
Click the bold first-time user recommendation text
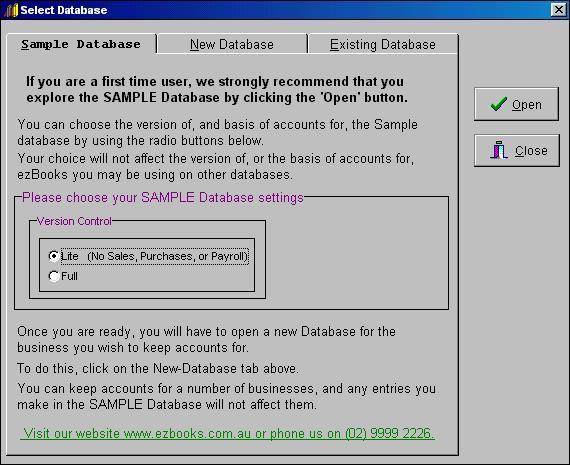pos(216,89)
